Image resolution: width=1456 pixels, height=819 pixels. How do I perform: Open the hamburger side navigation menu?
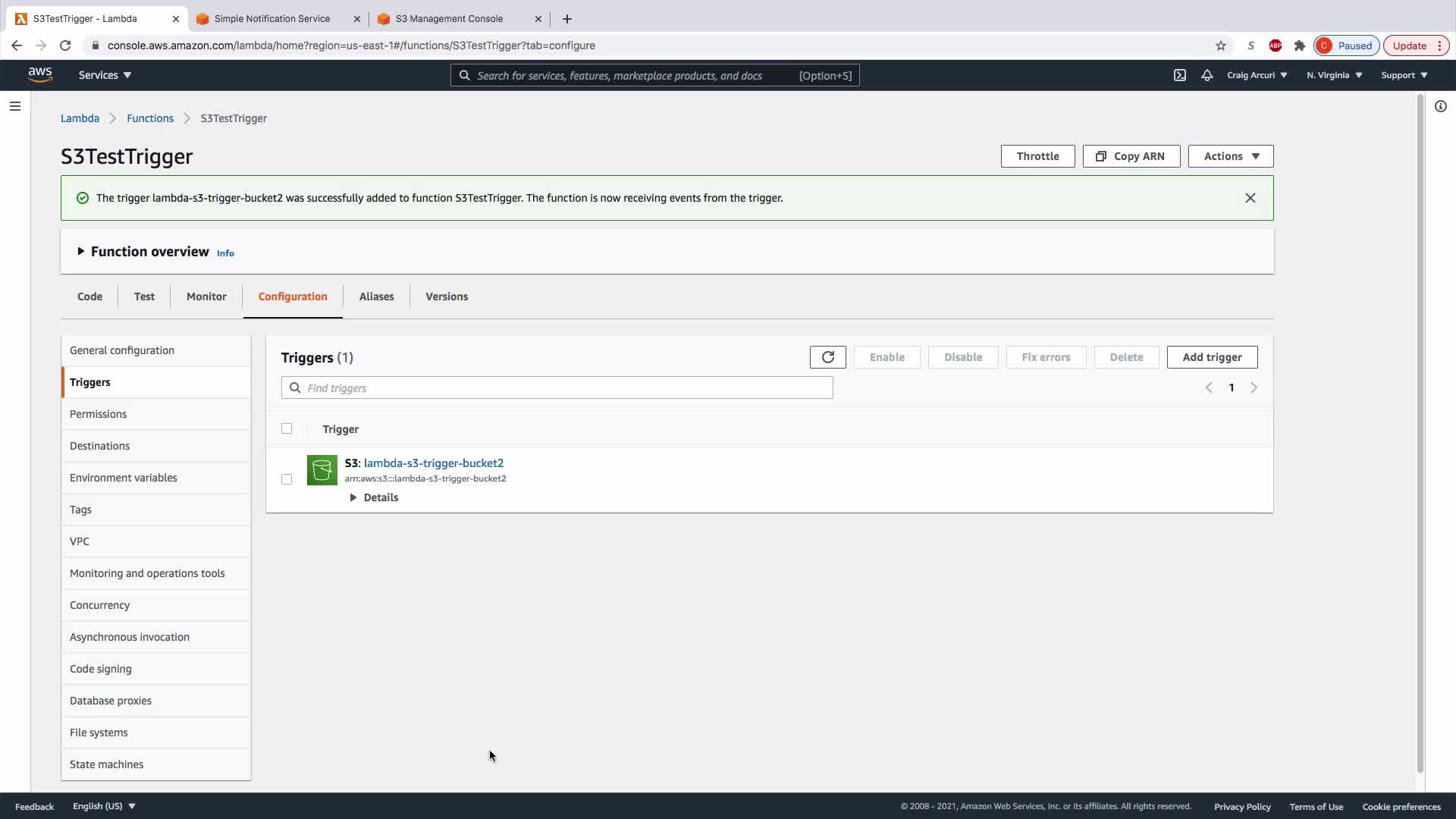[x=14, y=106]
